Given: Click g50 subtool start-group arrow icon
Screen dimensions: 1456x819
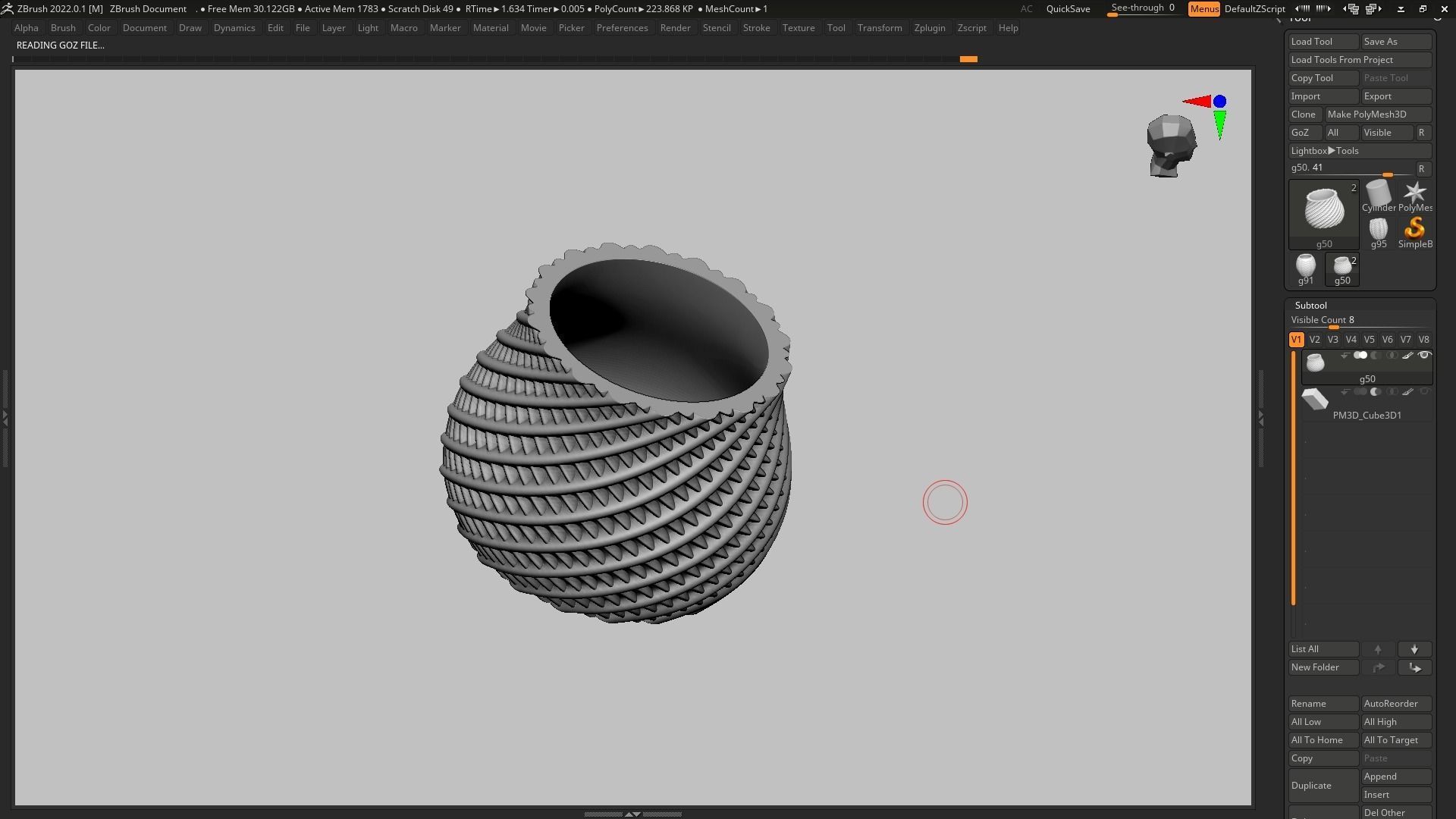Looking at the screenshot, I should (1344, 356).
